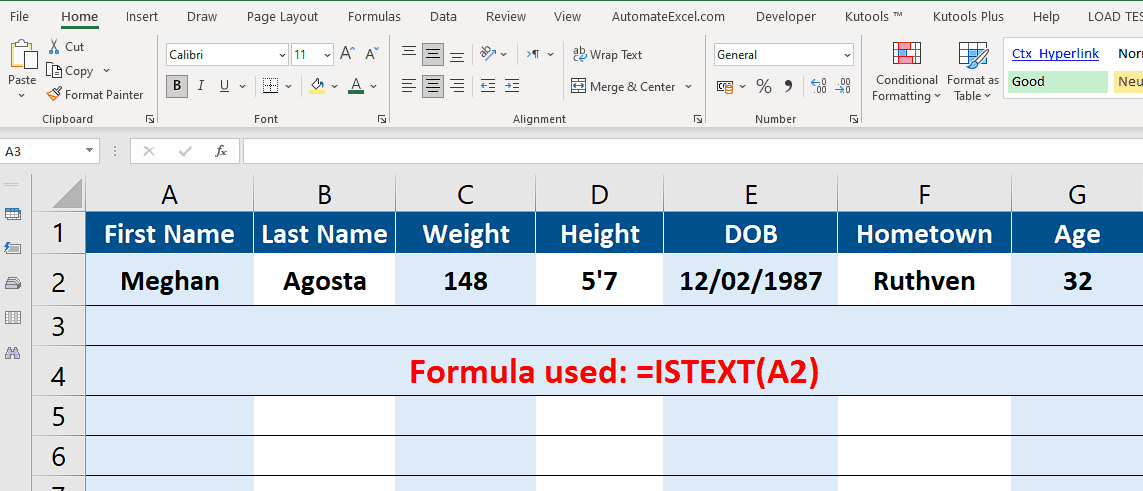Apply red font color

tap(356, 86)
